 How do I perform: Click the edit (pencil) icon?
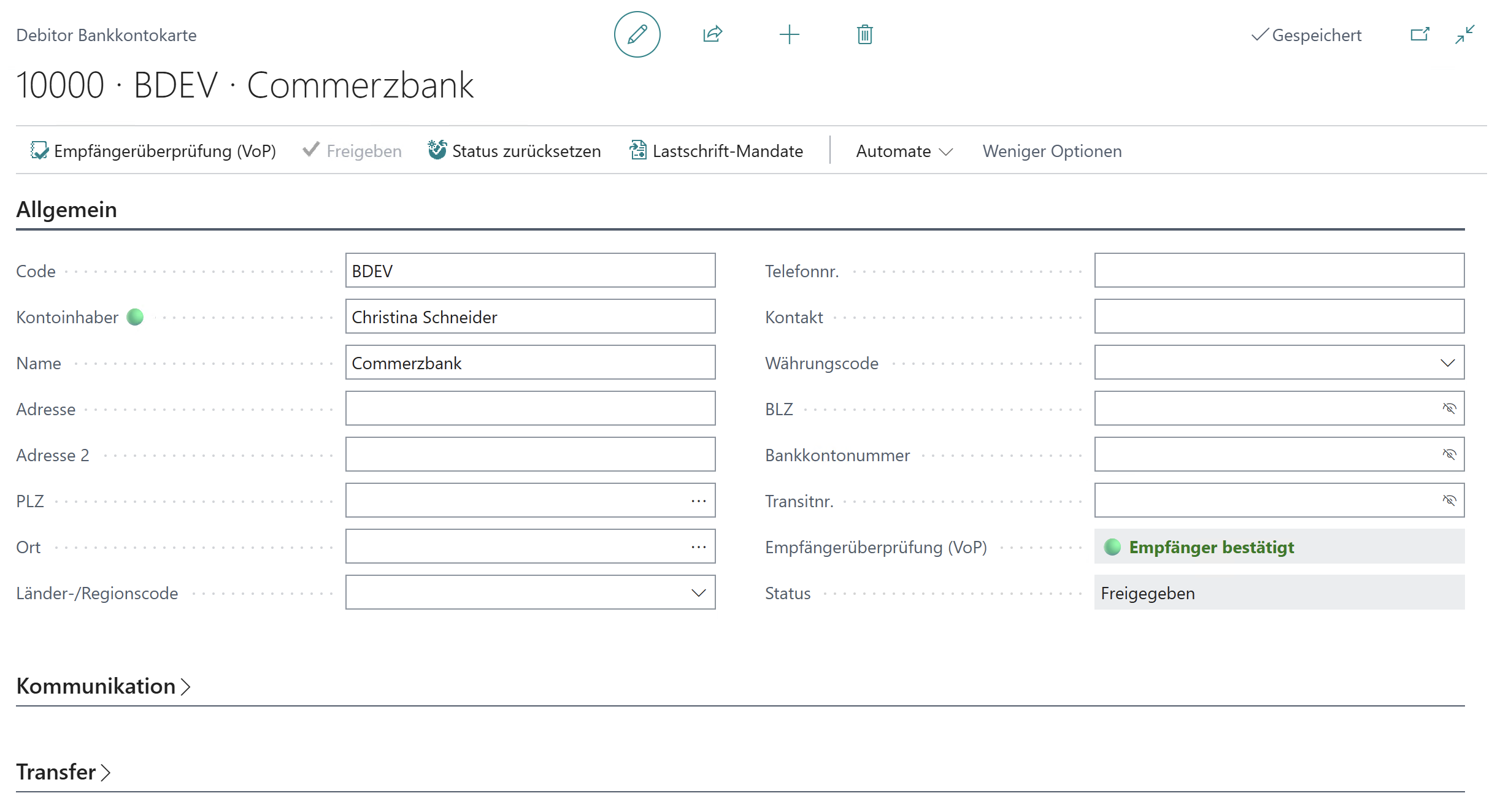[x=637, y=34]
